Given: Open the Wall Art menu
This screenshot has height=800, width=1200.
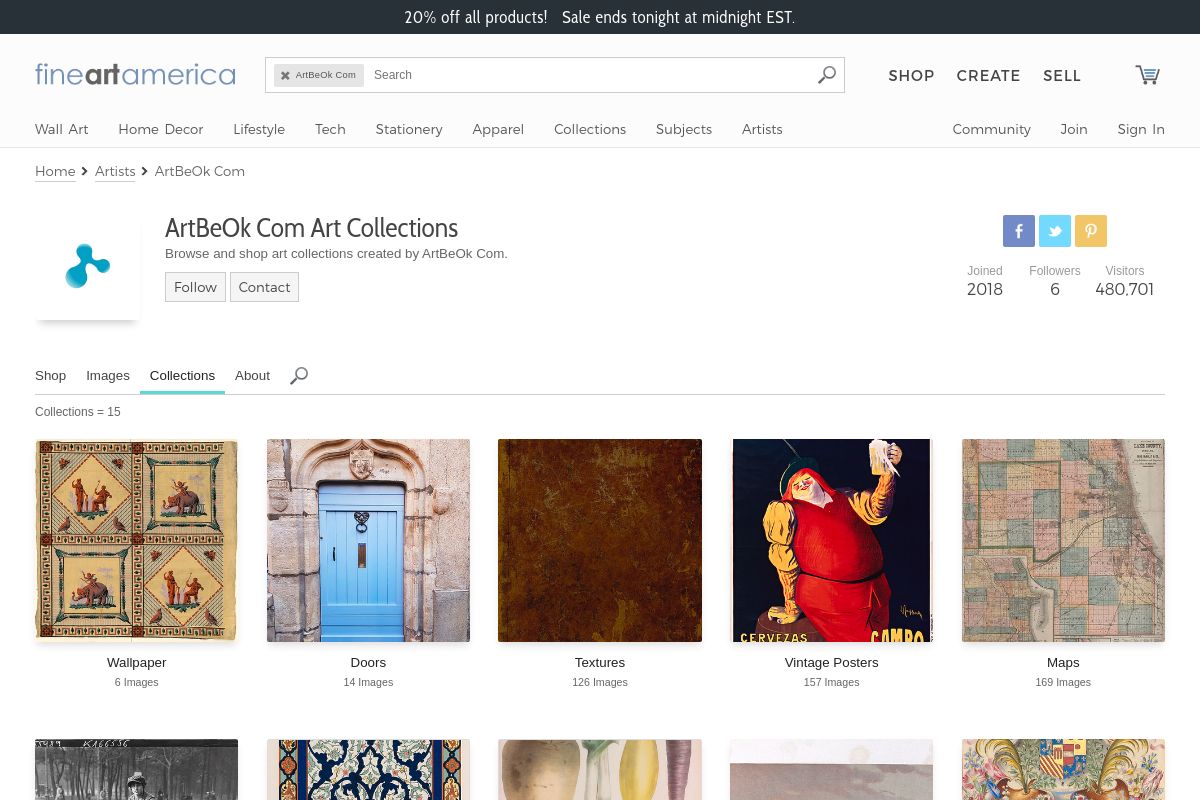Looking at the screenshot, I should point(62,129).
